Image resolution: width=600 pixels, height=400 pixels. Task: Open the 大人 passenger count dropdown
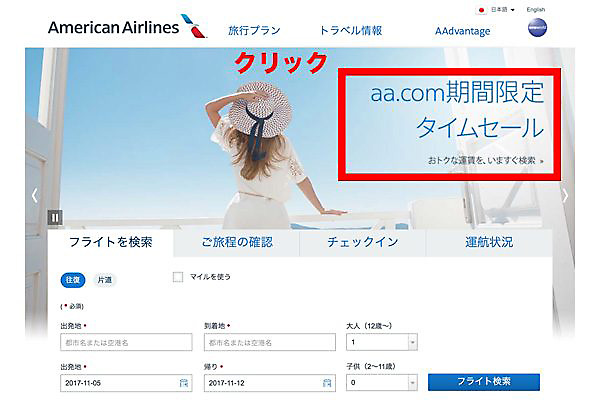pyautogui.click(x=382, y=342)
